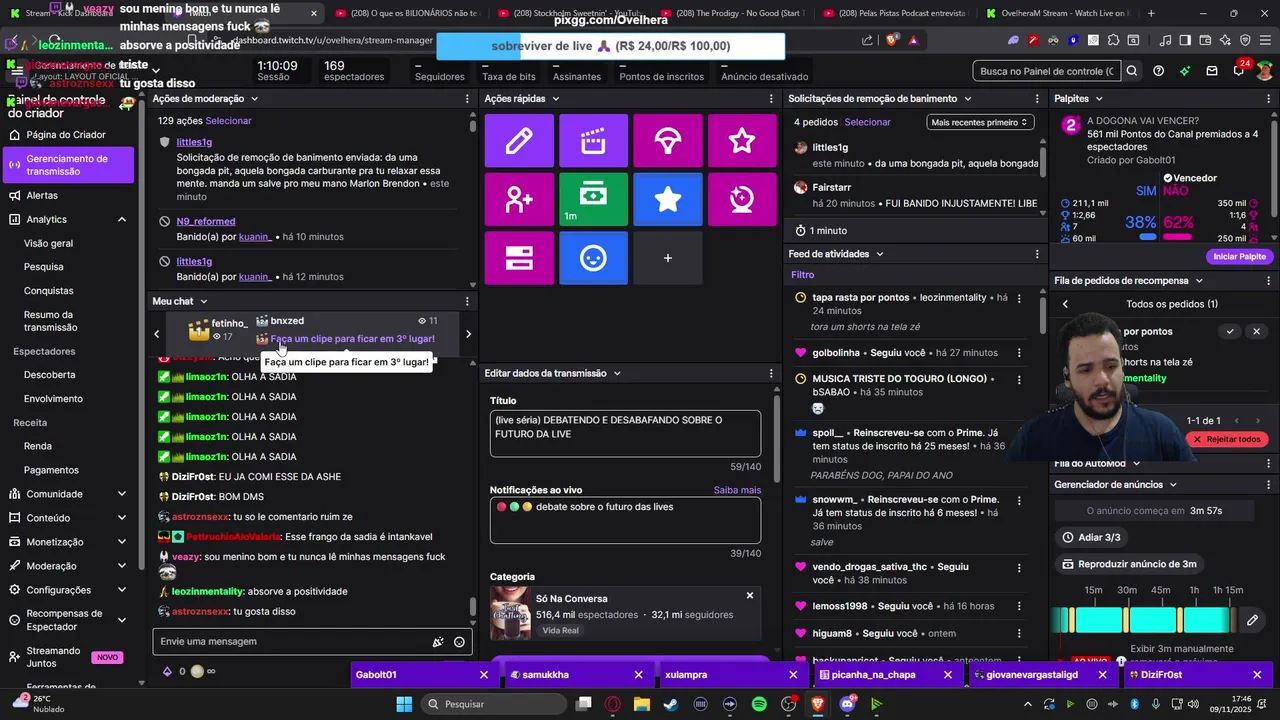Open the webcam rerun quick action tile
The width and height of the screenshot is (1280, 720).
pos(742,199)
